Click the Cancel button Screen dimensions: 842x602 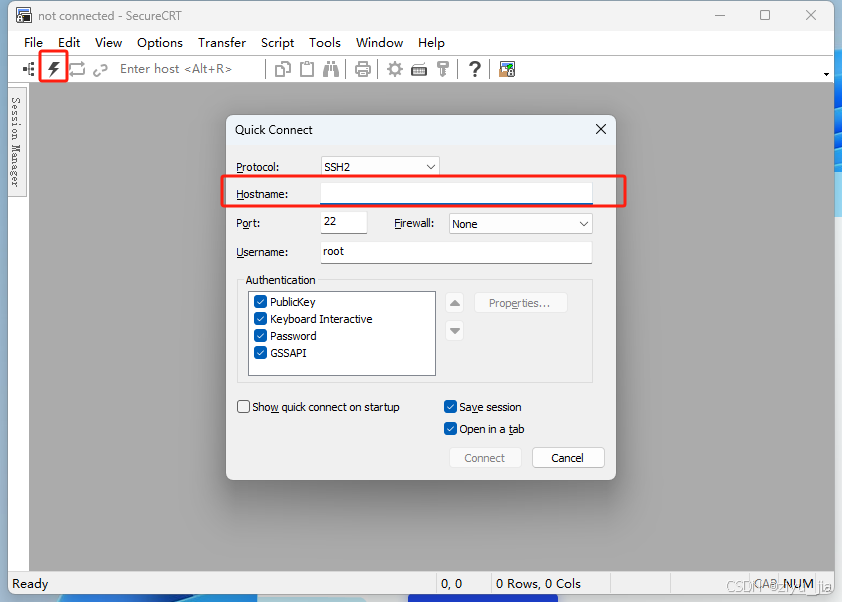pos(568,458)
